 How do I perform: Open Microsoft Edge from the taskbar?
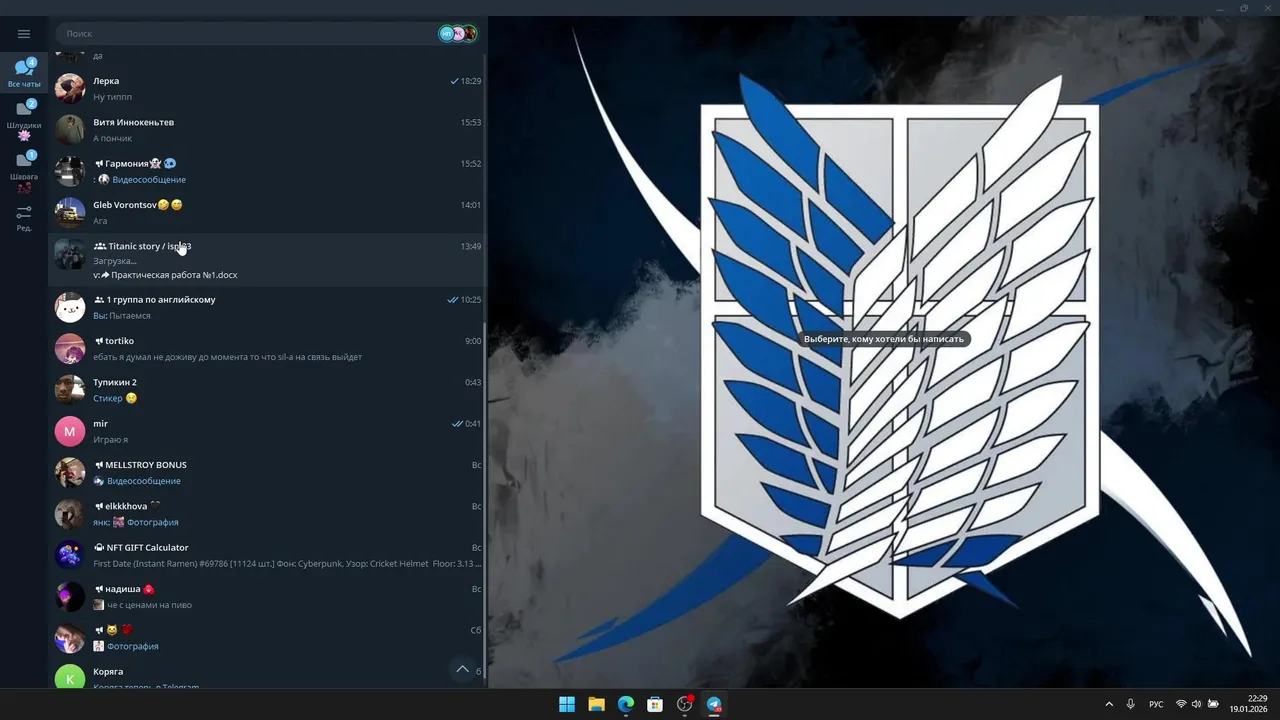tap(626, 704)
